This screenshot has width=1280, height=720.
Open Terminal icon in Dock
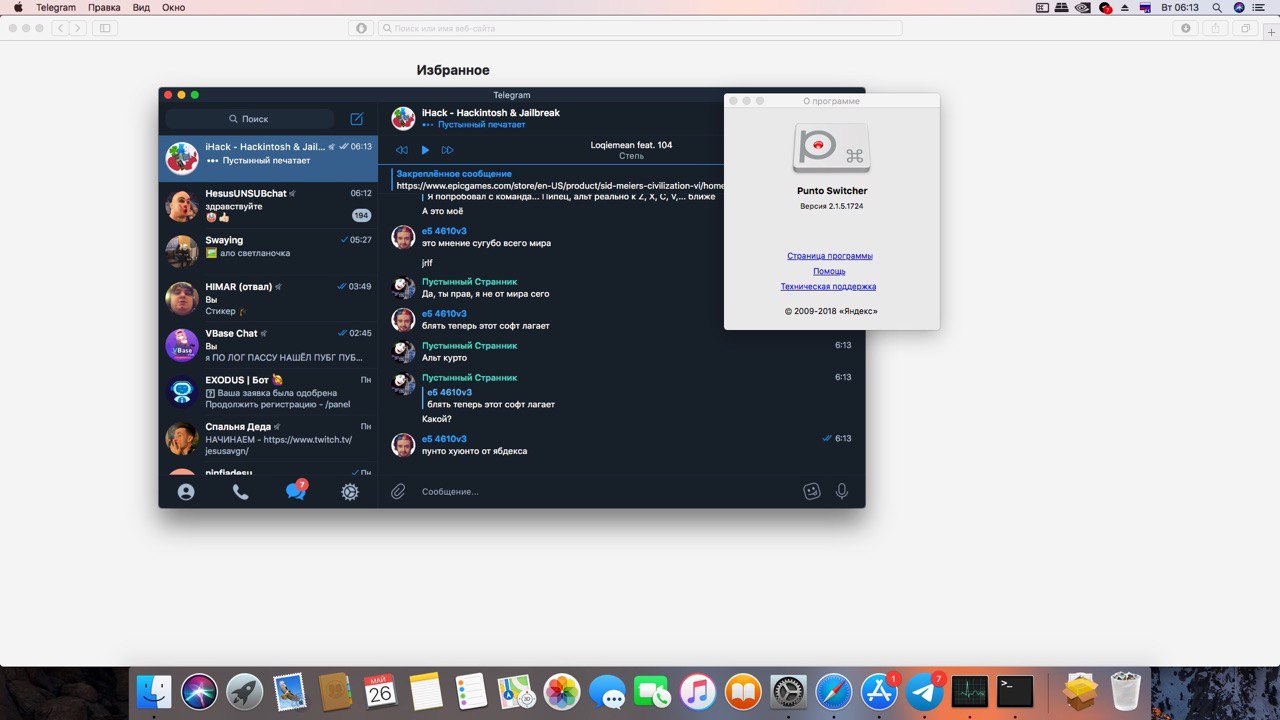1015,691
